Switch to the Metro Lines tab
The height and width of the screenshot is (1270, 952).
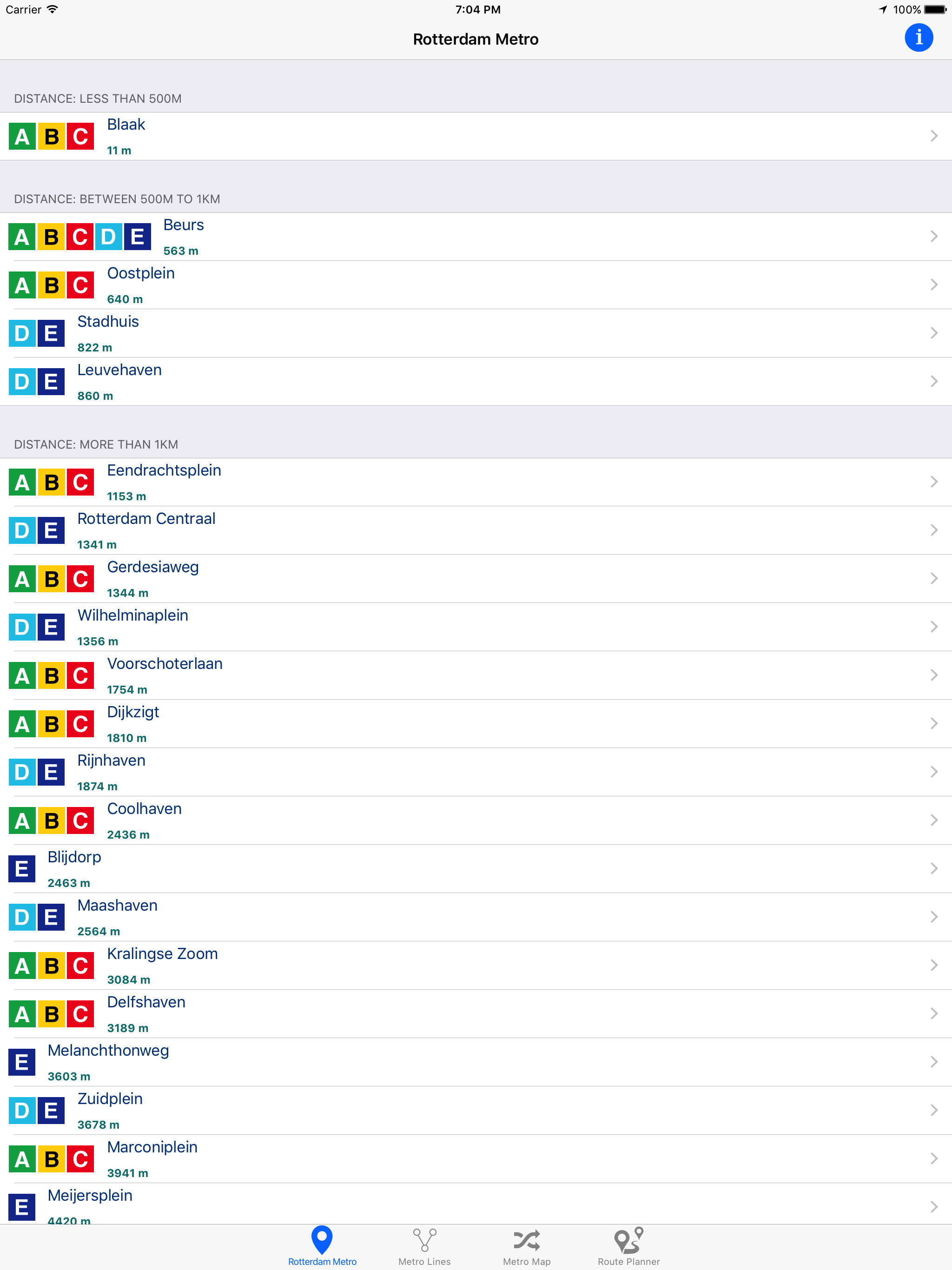pos(424,1246)
